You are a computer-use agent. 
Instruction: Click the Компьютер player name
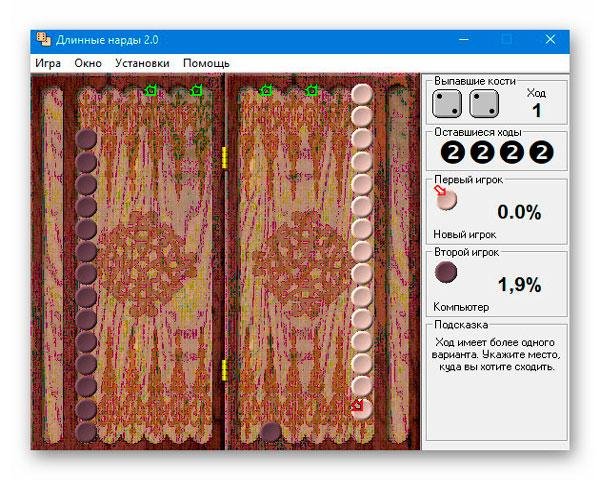pyautogui.click(x=461, y=307)
